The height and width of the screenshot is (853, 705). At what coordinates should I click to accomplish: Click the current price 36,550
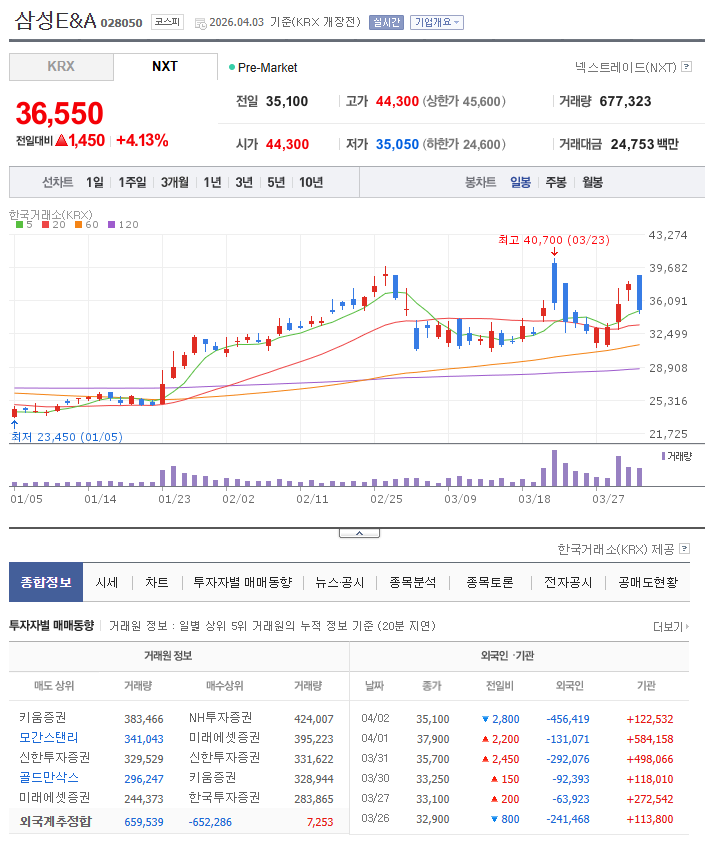coord(59,113)
